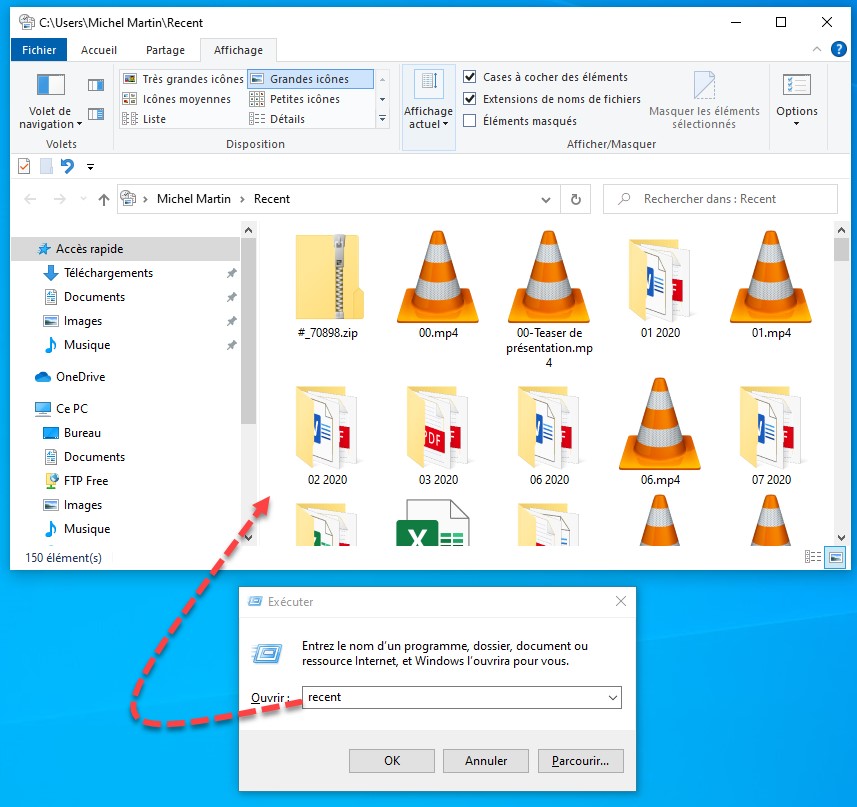
Task: Click the refresh button beside address bar
Action: coord(575,199)
